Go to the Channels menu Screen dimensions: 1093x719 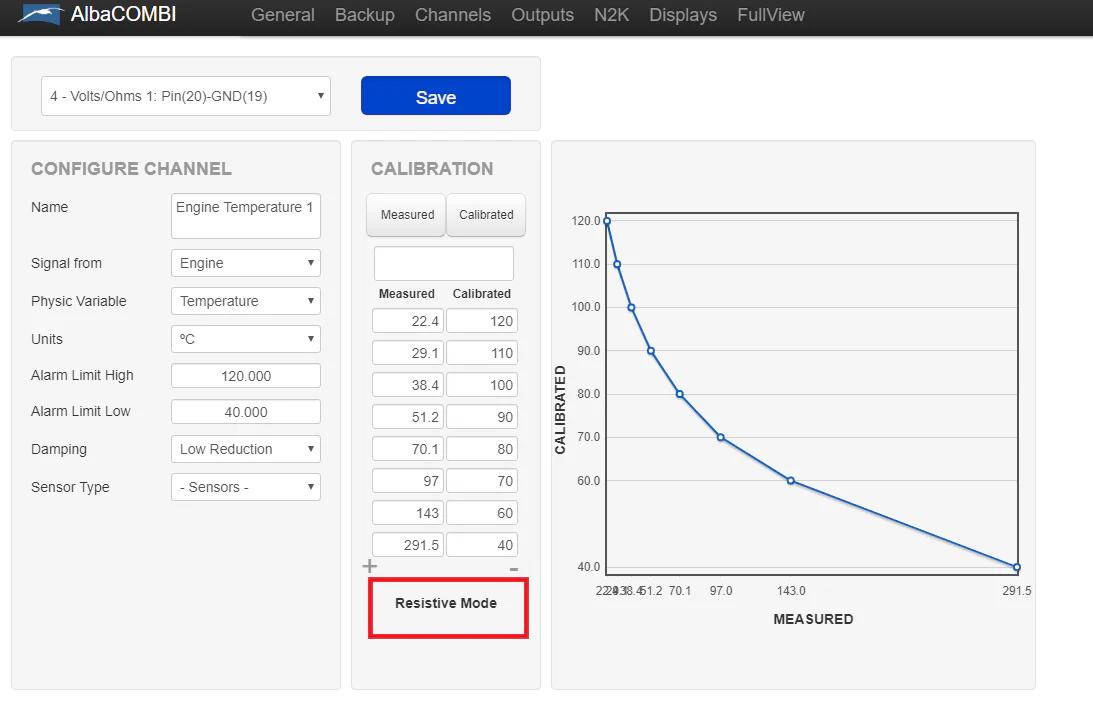point(453,15)
